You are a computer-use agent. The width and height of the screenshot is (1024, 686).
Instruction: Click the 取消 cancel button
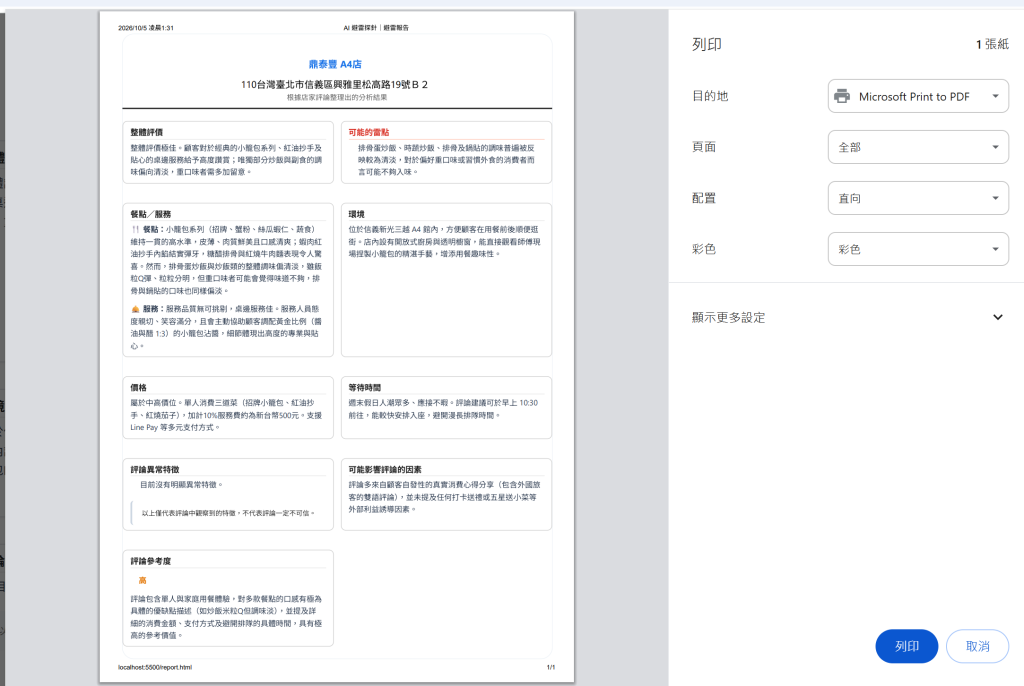pos(977,646)
